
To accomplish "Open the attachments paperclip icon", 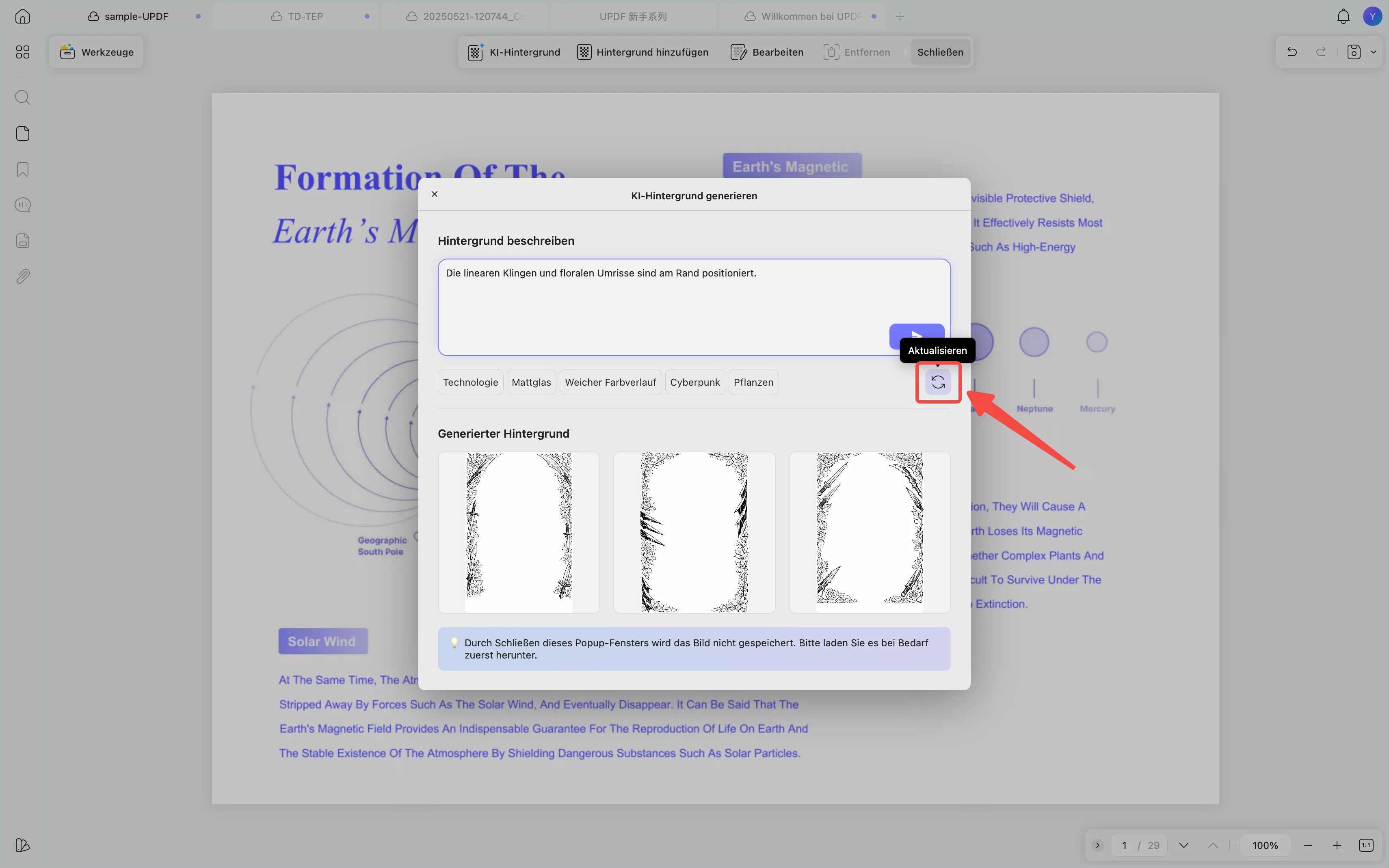I will pos(22,276).
